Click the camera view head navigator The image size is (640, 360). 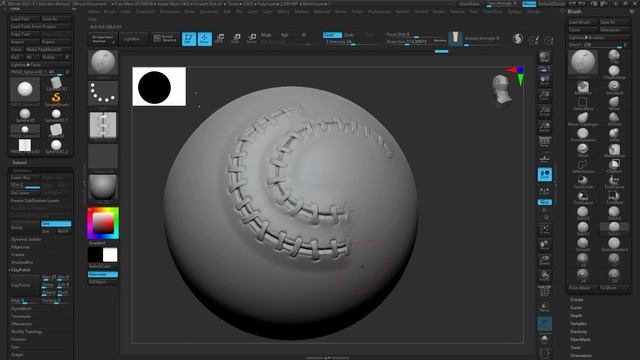point(502,89)
